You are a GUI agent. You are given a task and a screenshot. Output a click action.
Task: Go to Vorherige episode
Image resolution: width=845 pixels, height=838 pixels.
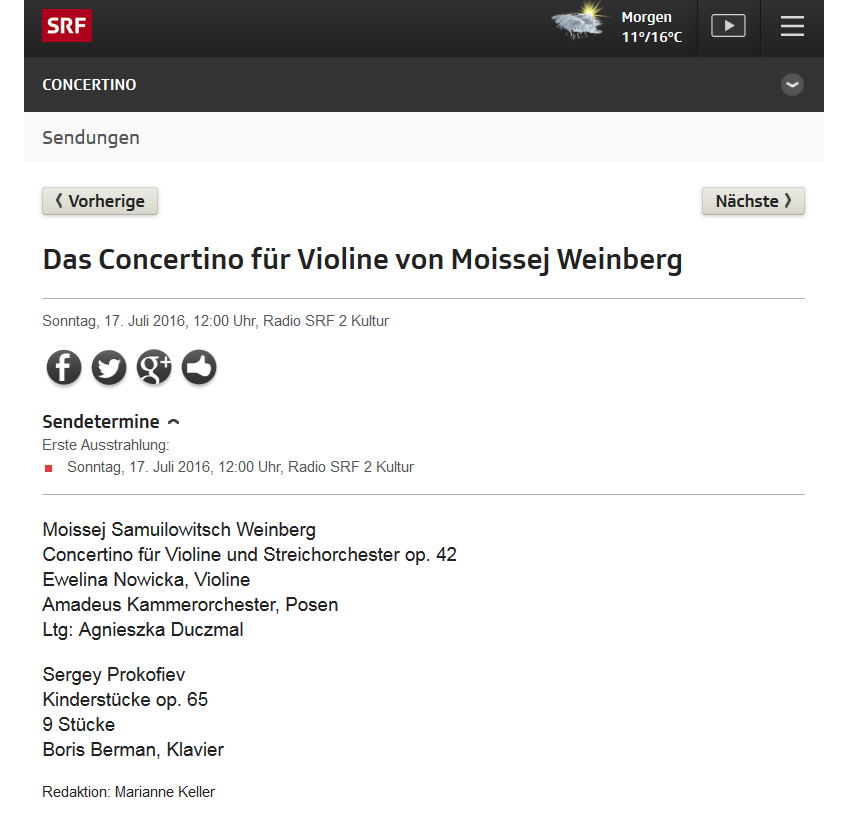pyautogui.click(x=100, y=201)
